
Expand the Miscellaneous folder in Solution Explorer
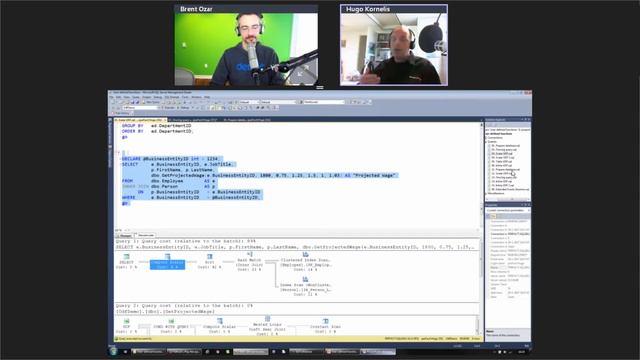tap(487, 193)
